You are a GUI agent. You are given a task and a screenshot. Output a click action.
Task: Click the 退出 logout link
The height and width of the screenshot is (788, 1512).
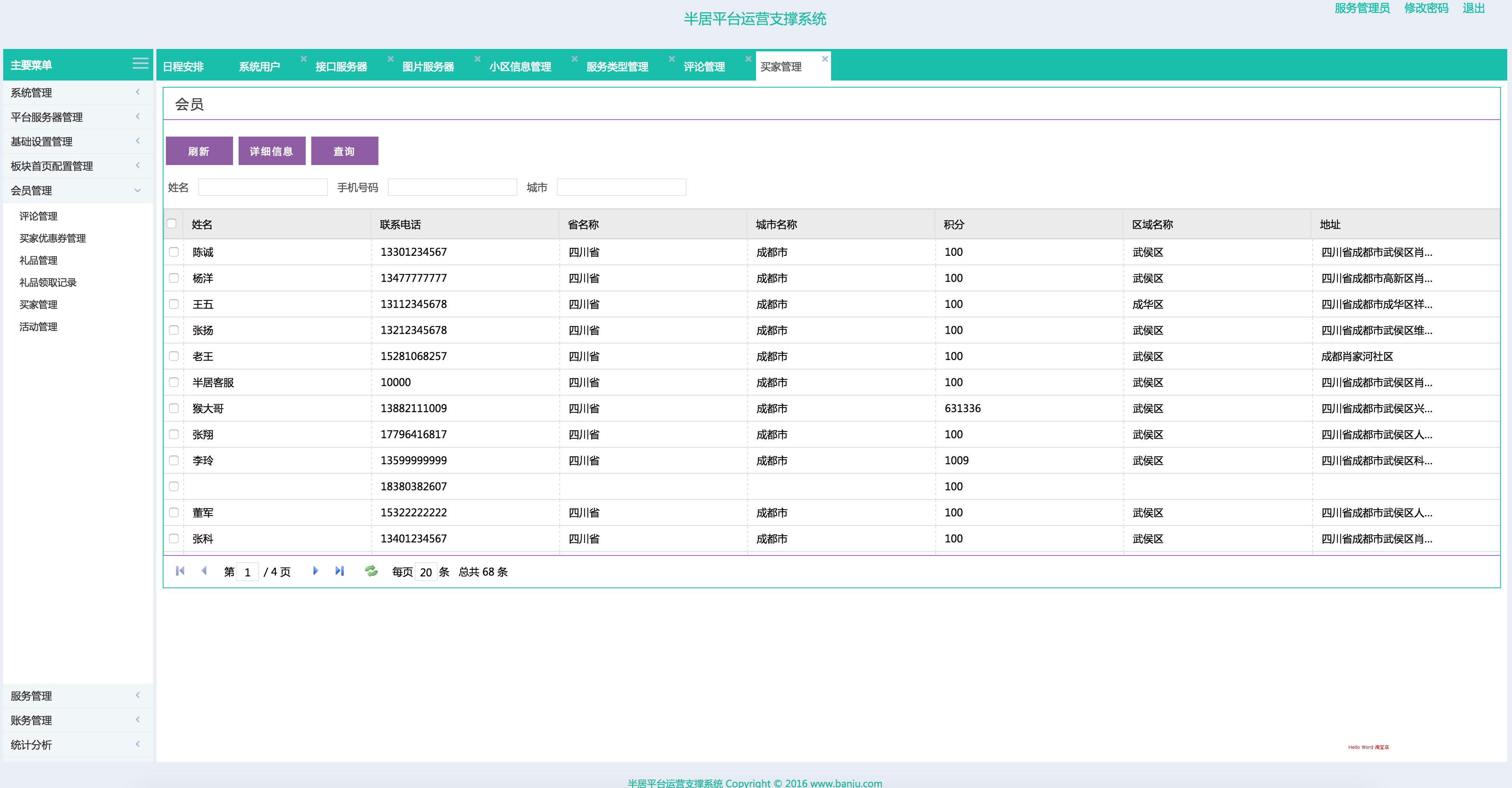pos(1473,9)
